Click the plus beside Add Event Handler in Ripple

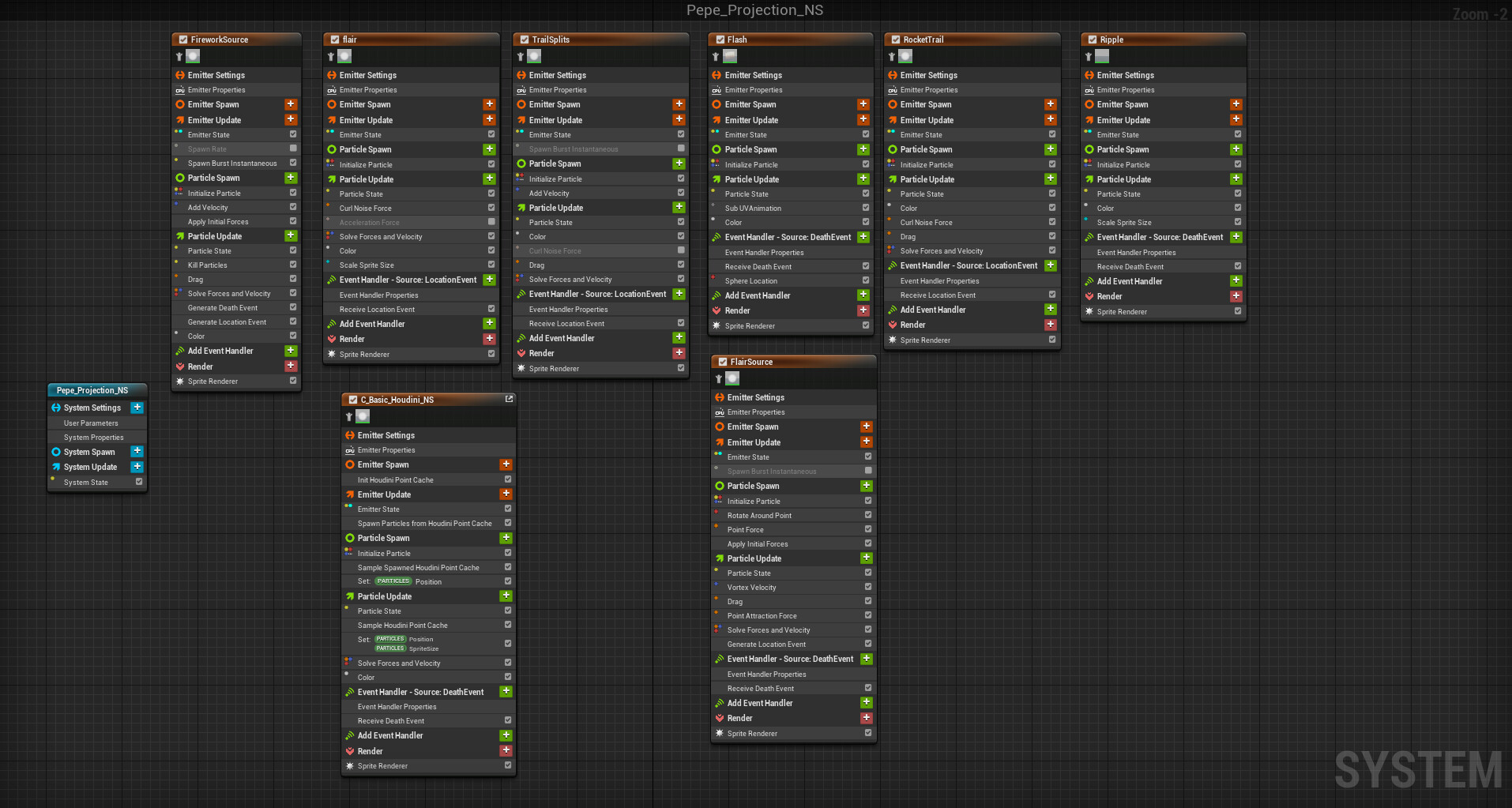(x=1236, y=280)
